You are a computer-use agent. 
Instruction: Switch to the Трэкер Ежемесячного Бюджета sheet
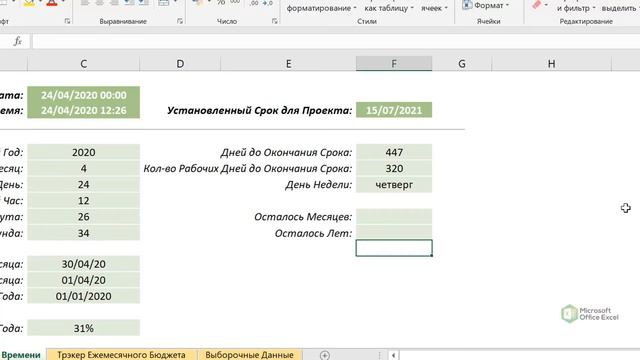click(121, 355)
